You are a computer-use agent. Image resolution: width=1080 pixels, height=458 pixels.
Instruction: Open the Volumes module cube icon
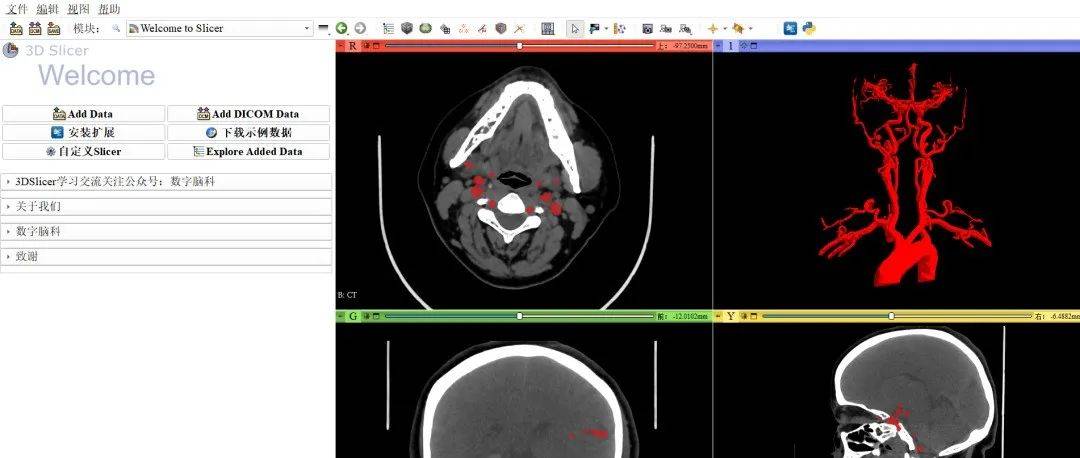pos(407,28)
